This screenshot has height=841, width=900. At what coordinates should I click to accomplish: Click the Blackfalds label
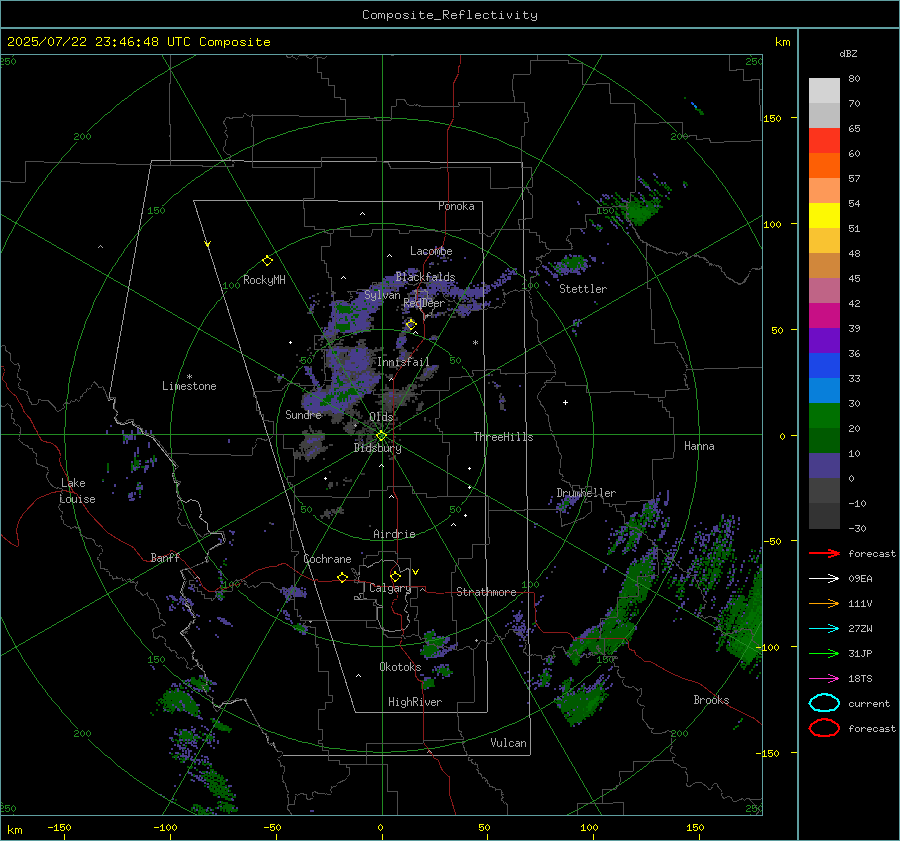[425, 277]
